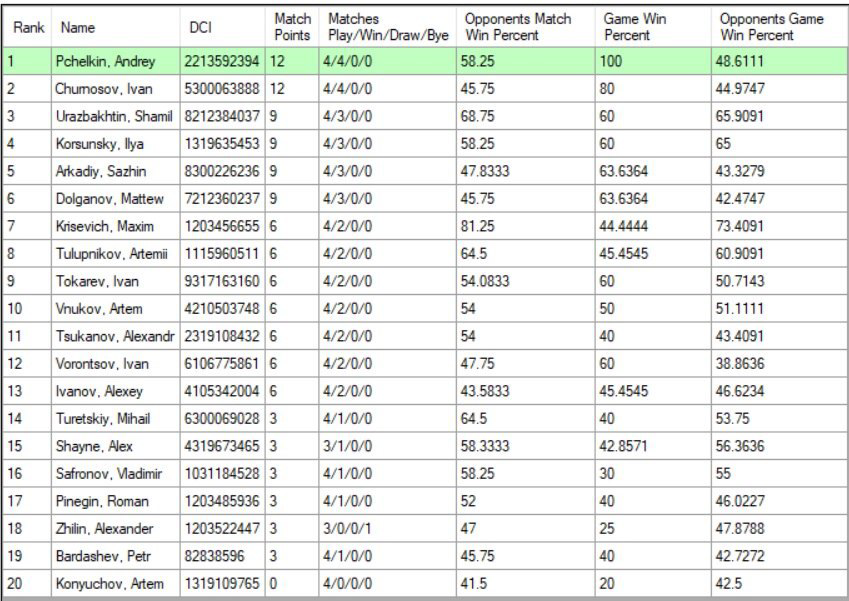Click the Match Points column header
The height and width of the screenshot is (601, 849).
pyautogui.click(x=292, y=27)
